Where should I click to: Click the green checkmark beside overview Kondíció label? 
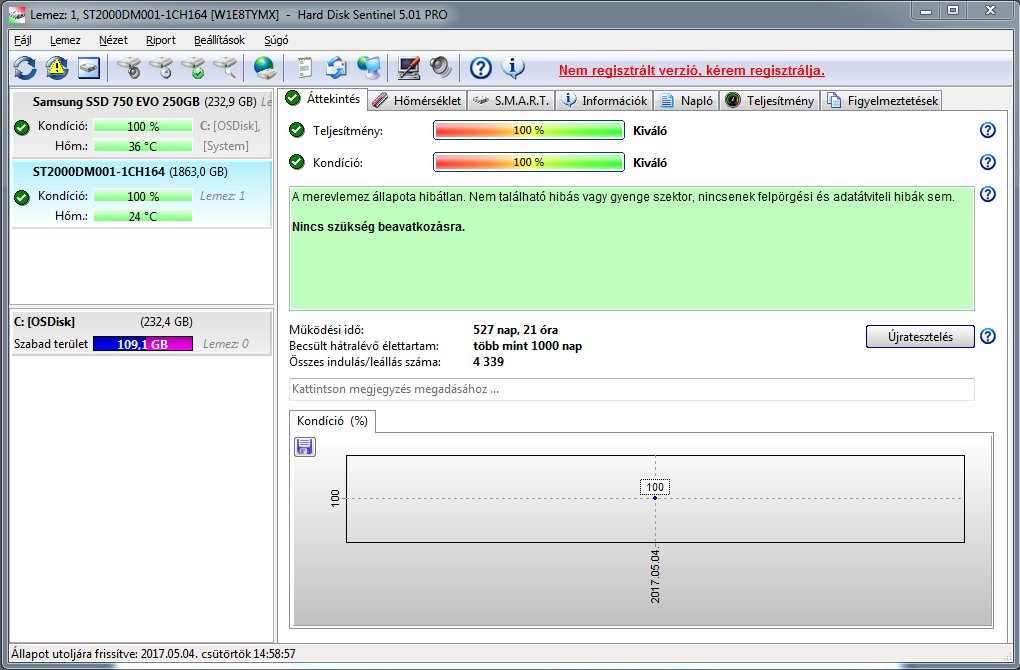(297, 162)
